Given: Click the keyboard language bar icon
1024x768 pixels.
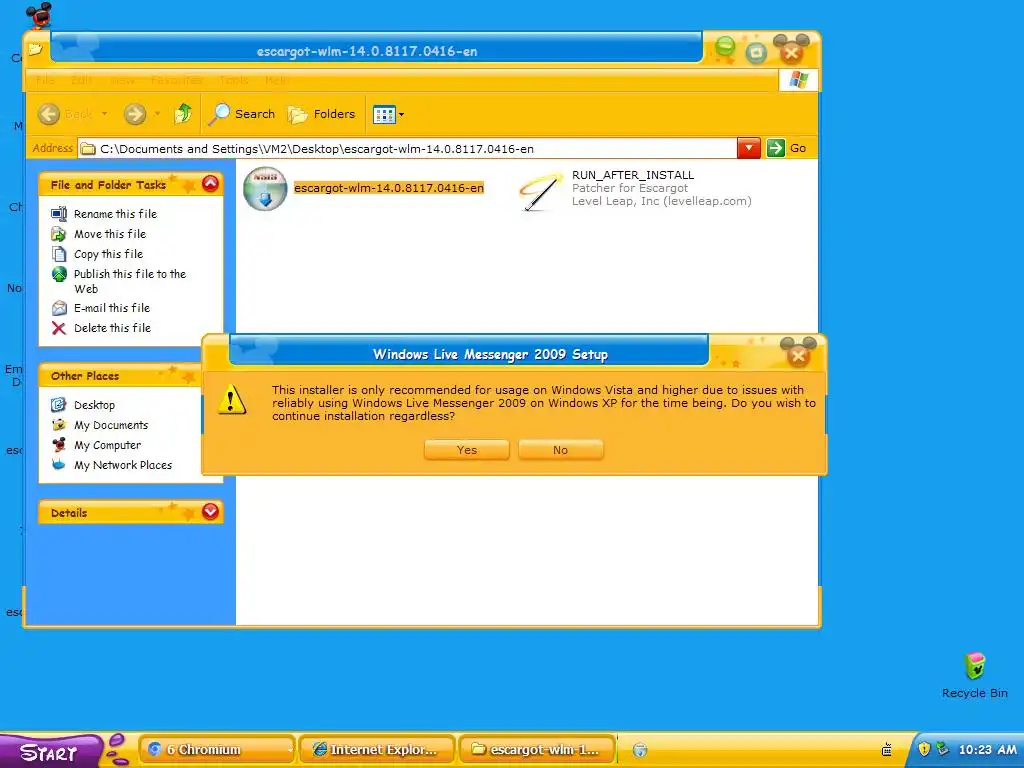Looking at the screenshot, I should click(x=887, y=749).
